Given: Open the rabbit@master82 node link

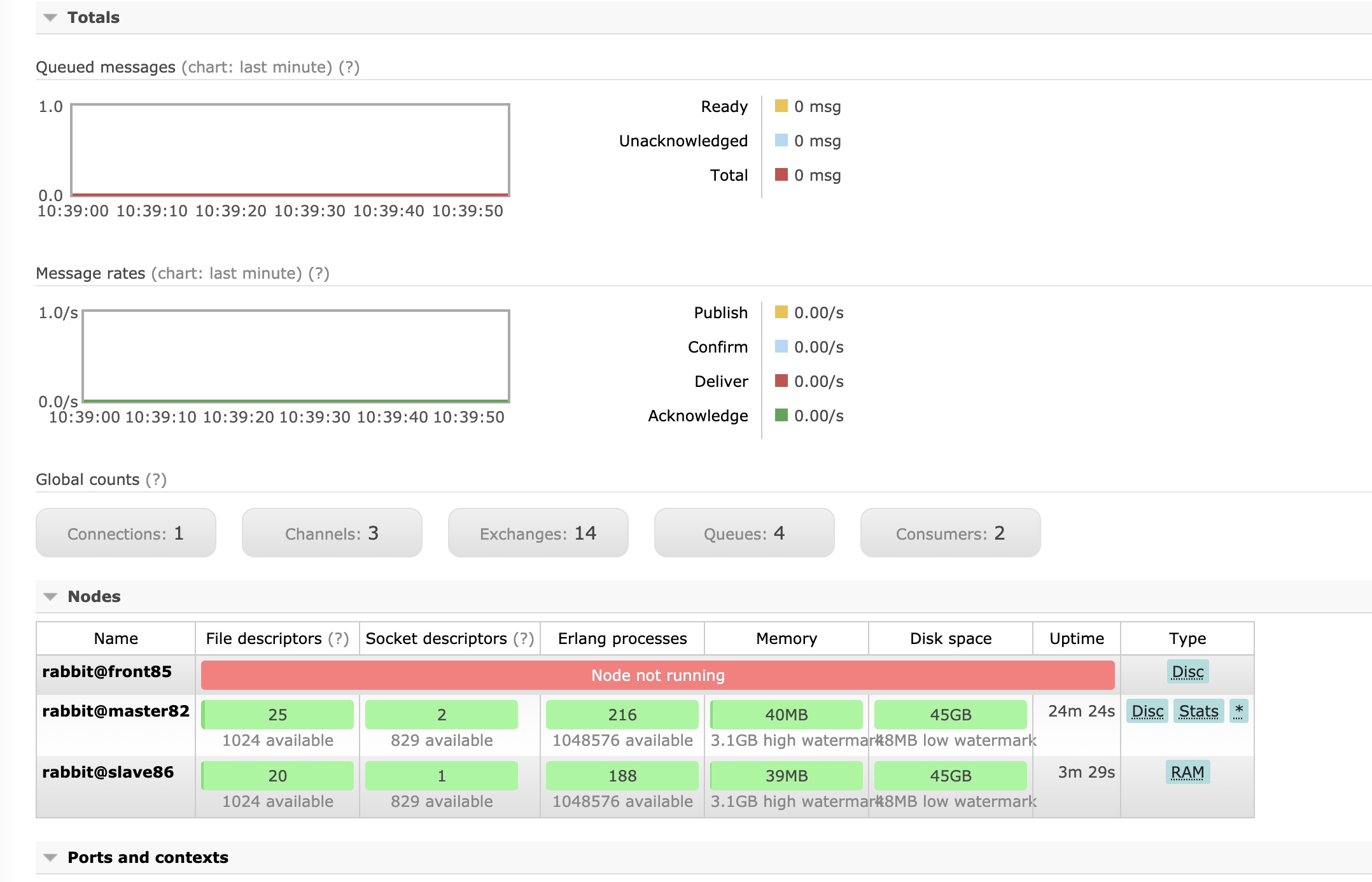Looking at the screenshot, I should [116, 711].
